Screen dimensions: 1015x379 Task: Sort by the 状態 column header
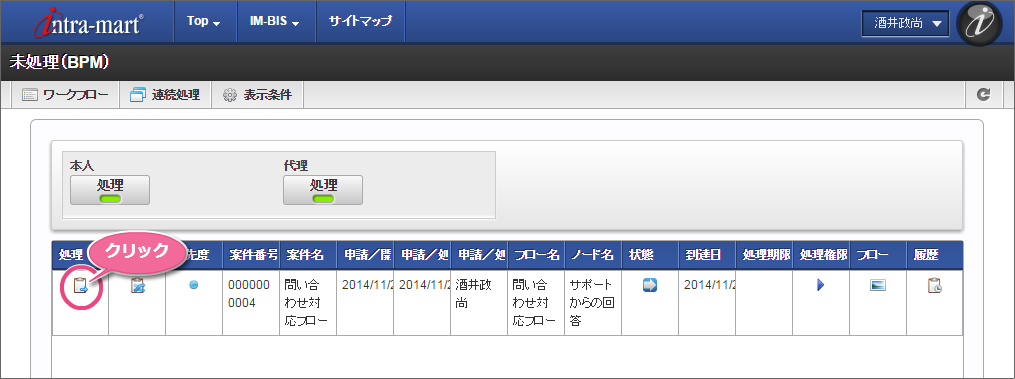pos(650,255)
